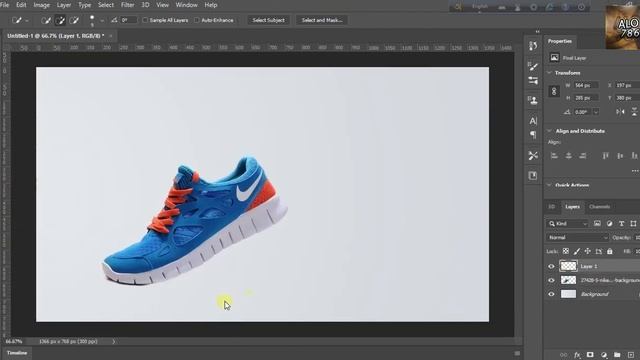
Task: Open the Timeline panel tab
Action: coord(17,353)
